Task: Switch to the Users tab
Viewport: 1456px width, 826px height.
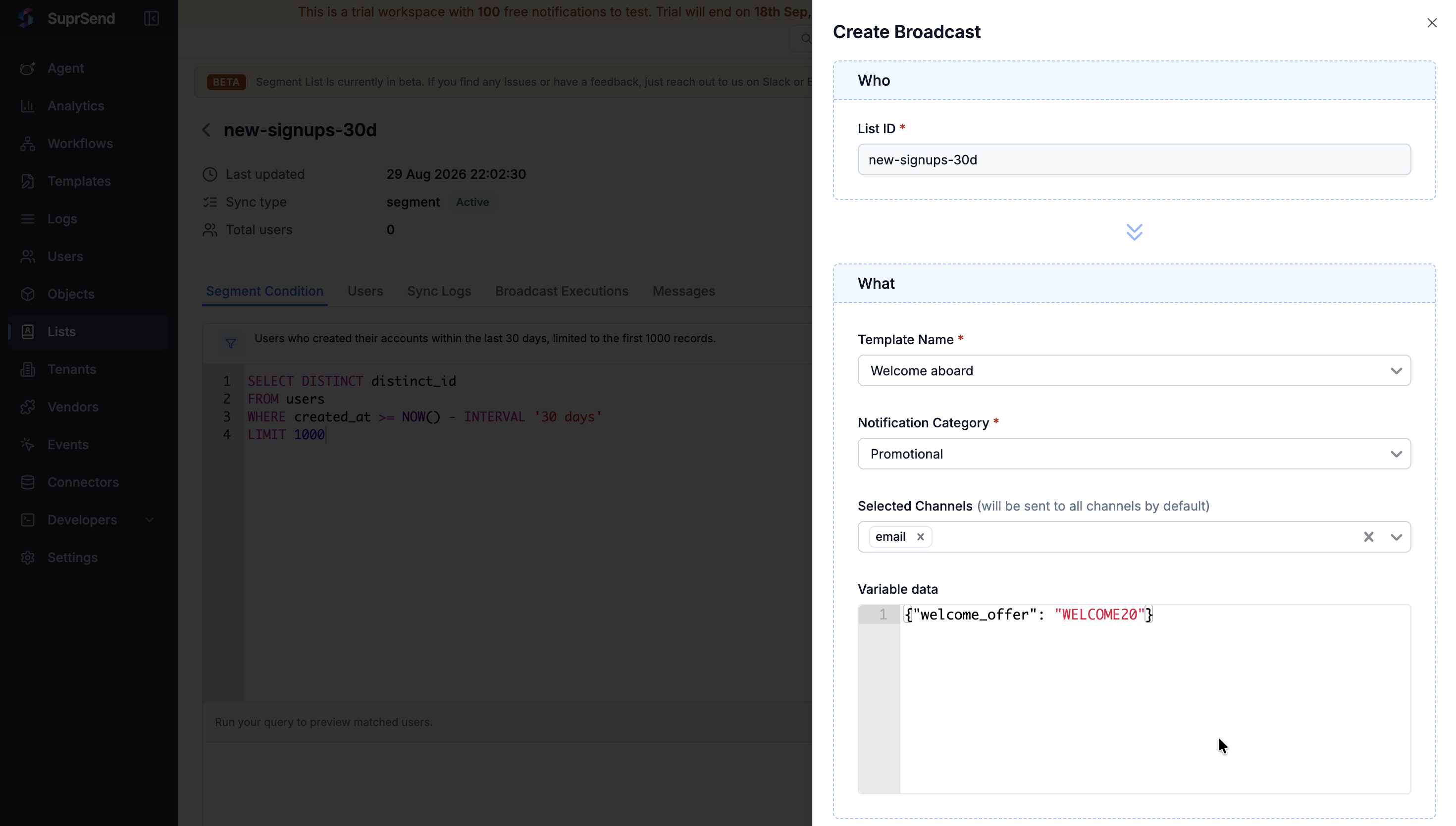Action: point(365,291)
